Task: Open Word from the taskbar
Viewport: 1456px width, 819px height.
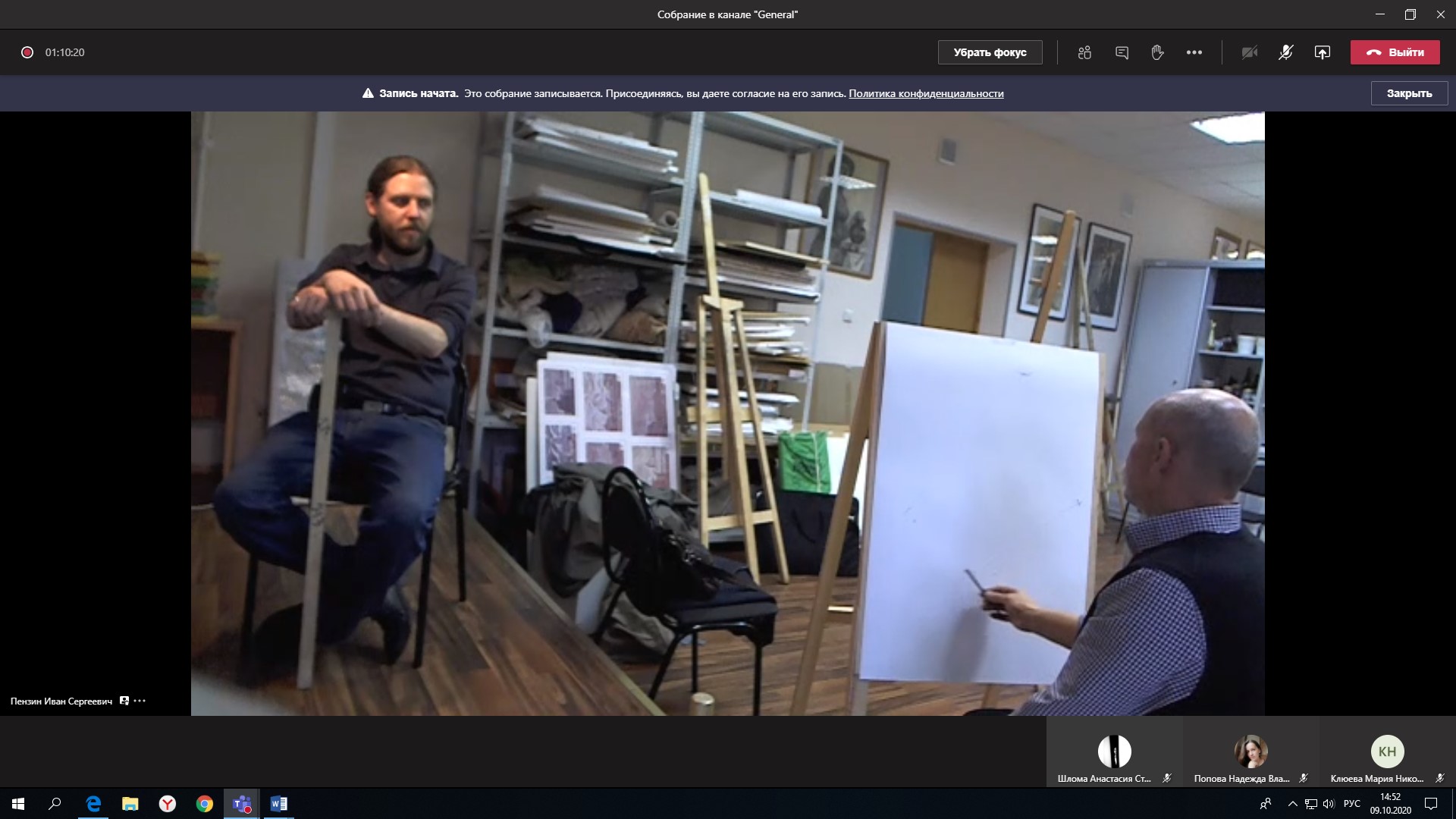Action: tap(278, 804)
